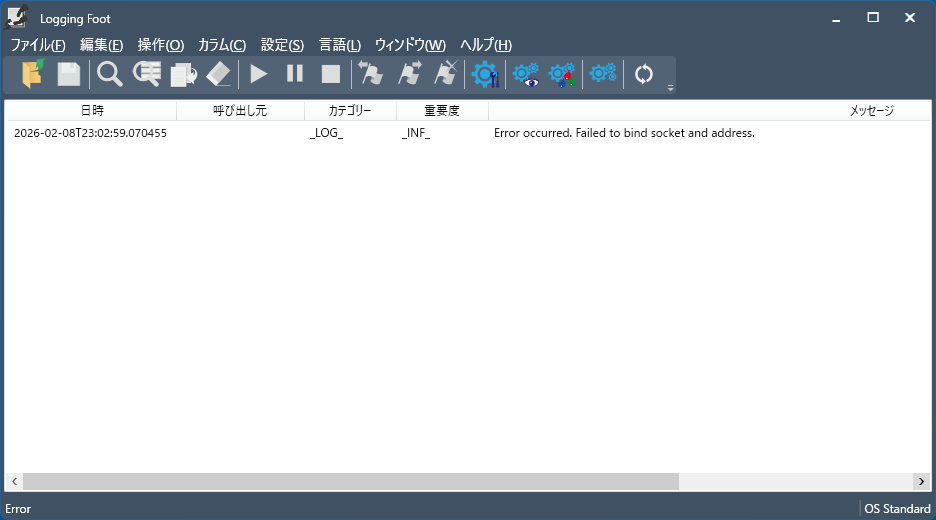Open the ウィンドウ(W) menu
936x520 pixels.
coord(410,45)
